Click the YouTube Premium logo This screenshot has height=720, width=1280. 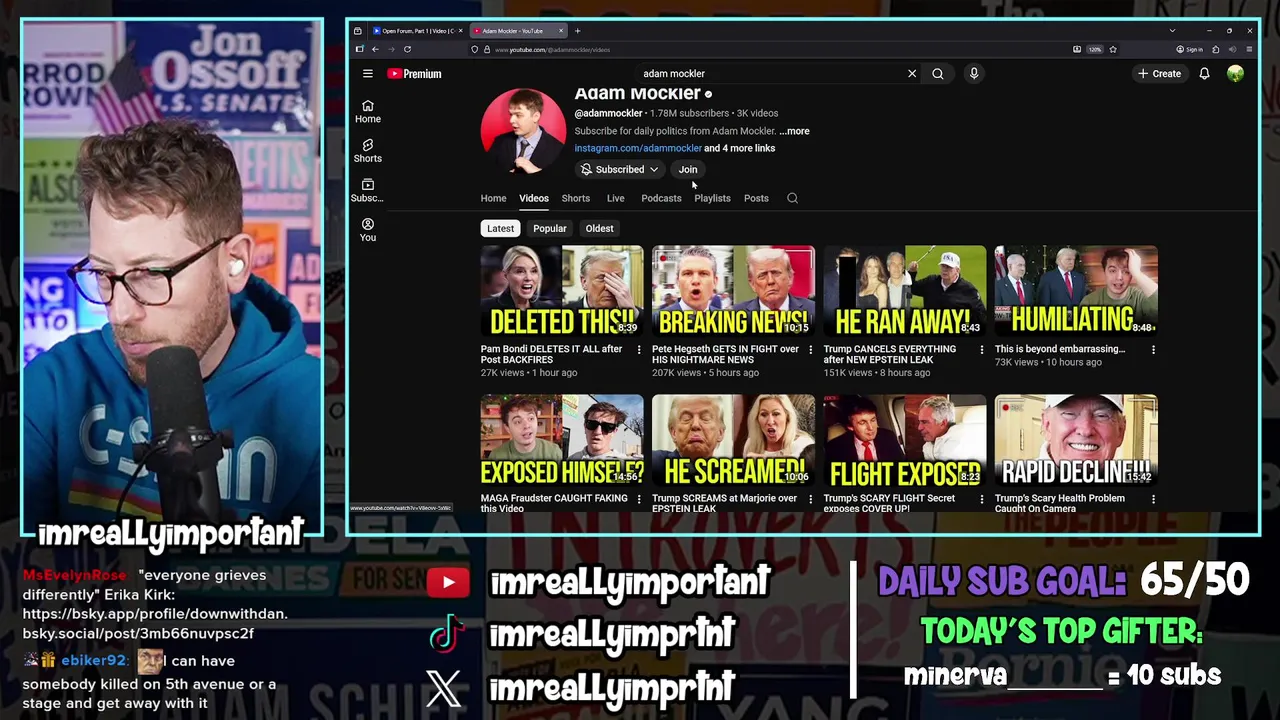click(414, 74)
